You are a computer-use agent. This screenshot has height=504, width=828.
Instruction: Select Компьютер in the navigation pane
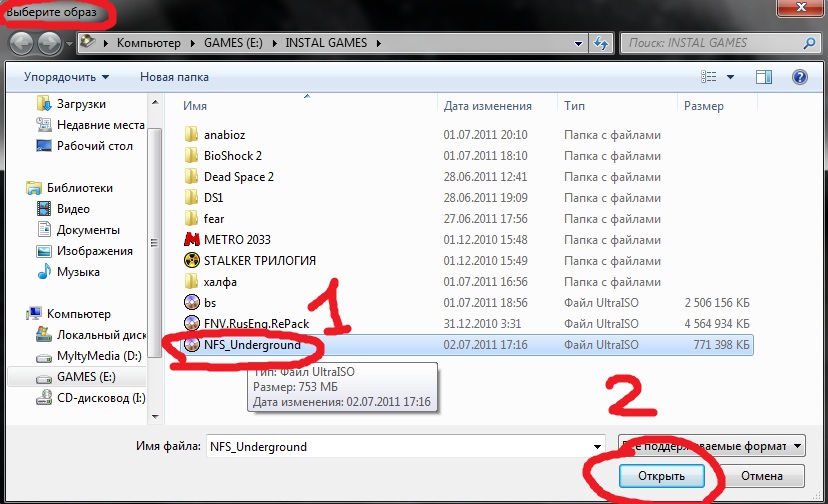pos(79,314)
